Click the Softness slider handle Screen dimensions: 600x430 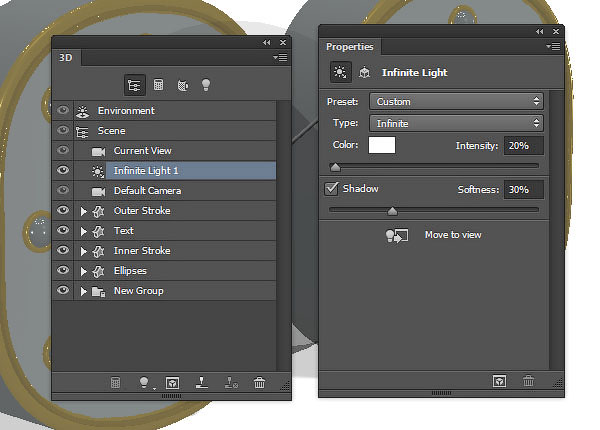tap(392, 211)
